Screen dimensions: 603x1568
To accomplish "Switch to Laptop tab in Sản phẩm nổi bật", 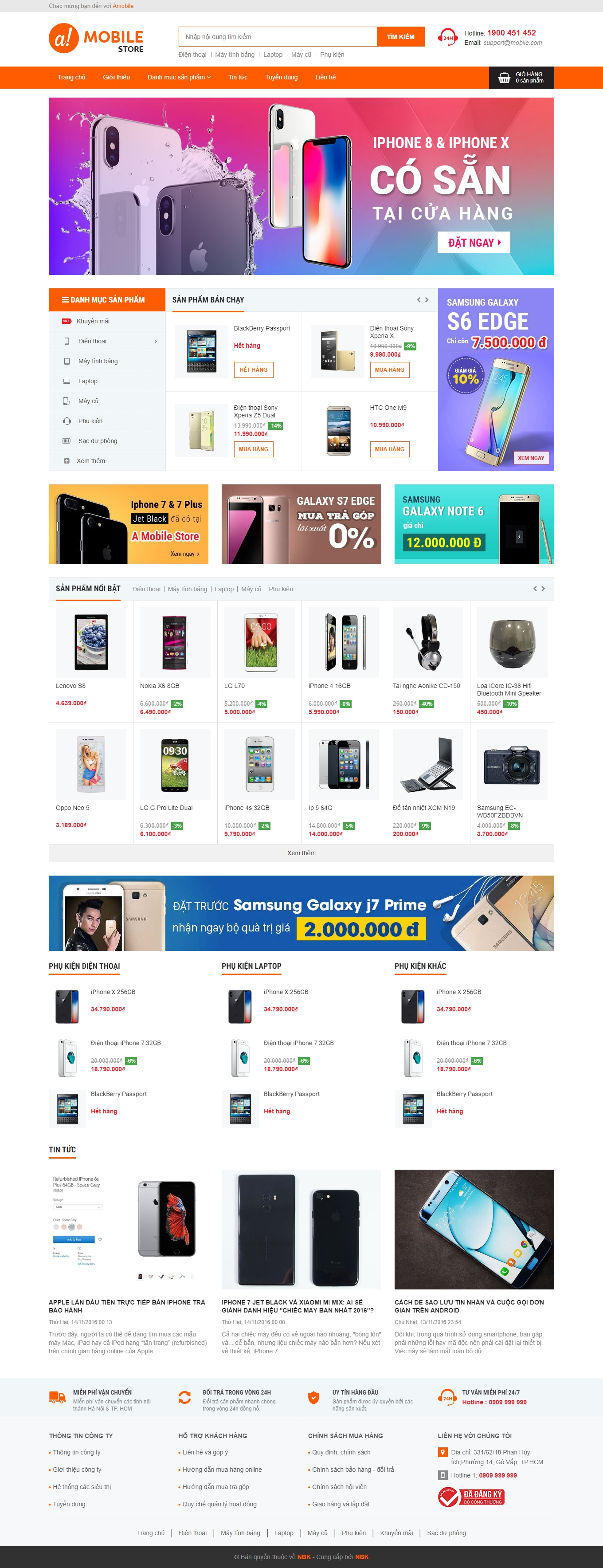I will (224, 589).
